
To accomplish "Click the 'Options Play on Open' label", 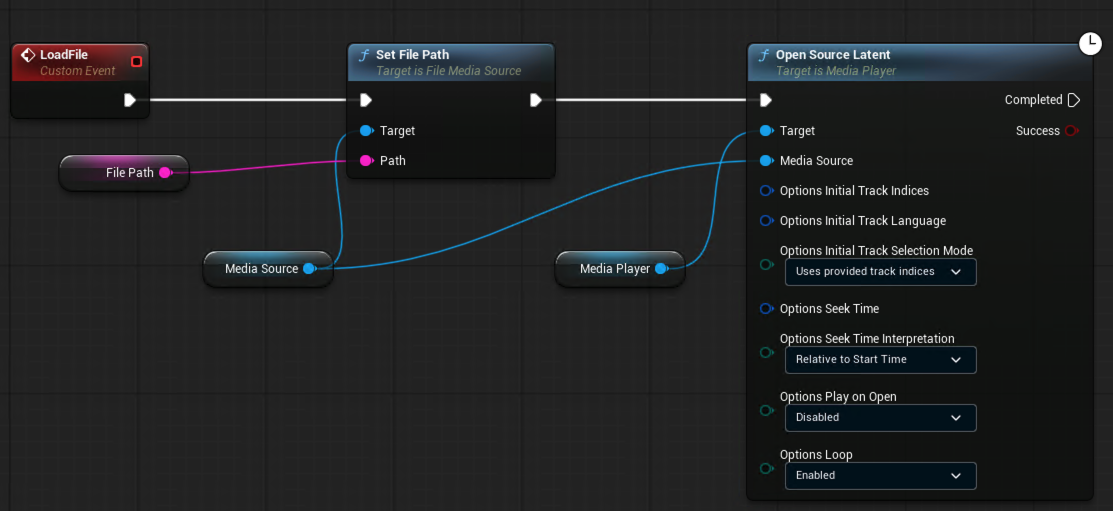I will [838, 397].
